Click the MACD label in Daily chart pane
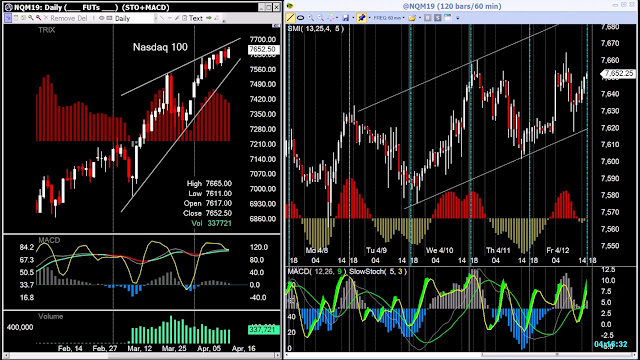The image size is (640, 360). pos(49,240)
